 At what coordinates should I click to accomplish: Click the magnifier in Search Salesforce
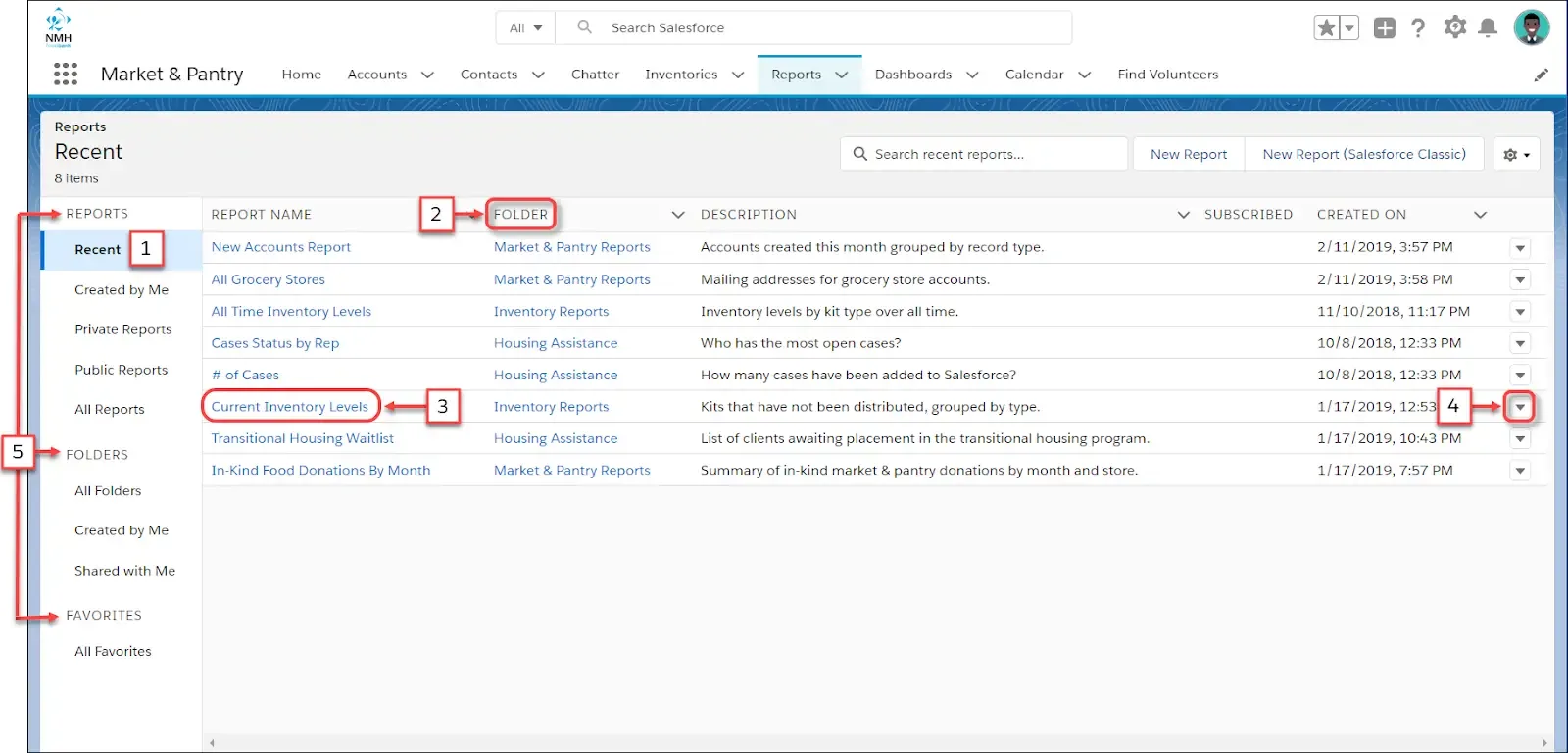pyautogui.click(x=585, y=27)
